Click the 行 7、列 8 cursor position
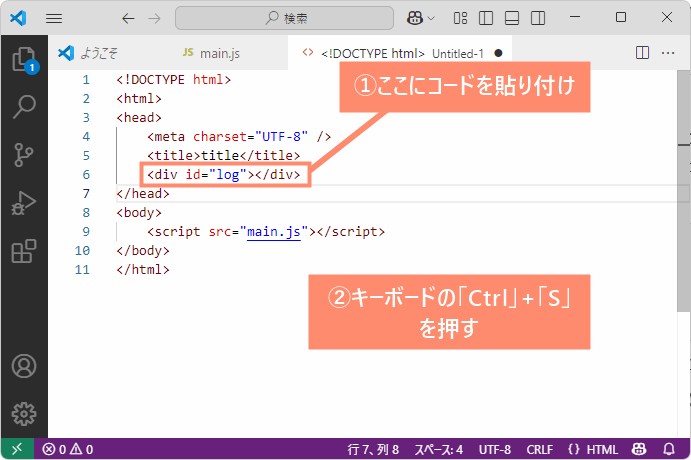 coord(373,449)
